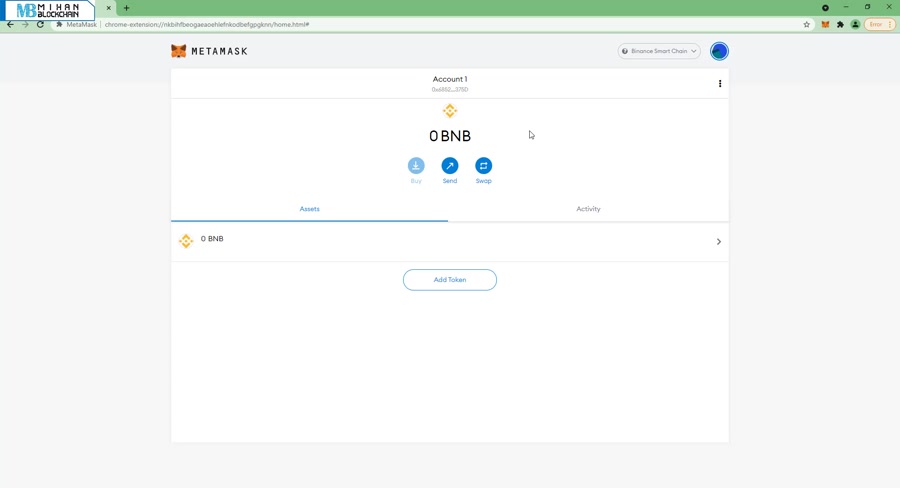The image size is (900, 488).
Task: Click the Error indicator in toolbar
Action: (875, 25)
